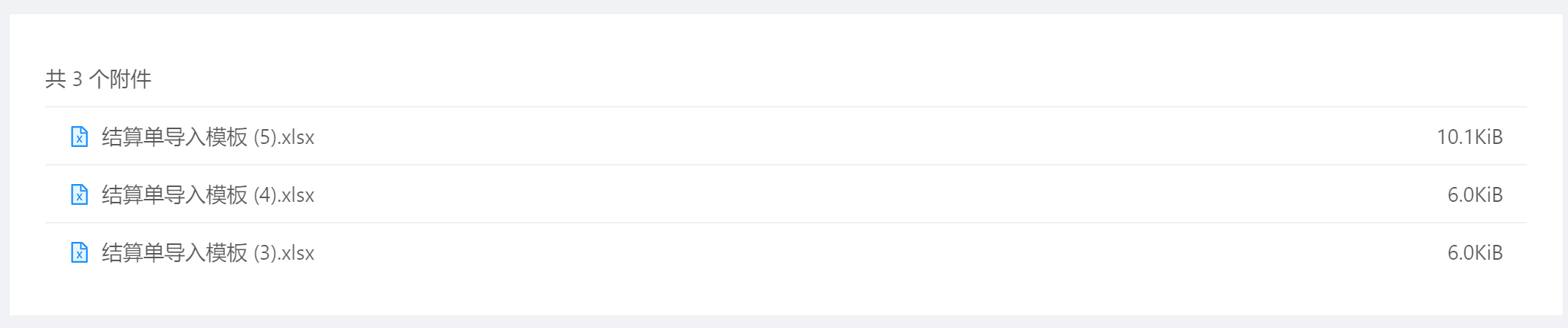Click the 结算单导入模板 text in the first row

pyautogui.click(x=174, y=137)
